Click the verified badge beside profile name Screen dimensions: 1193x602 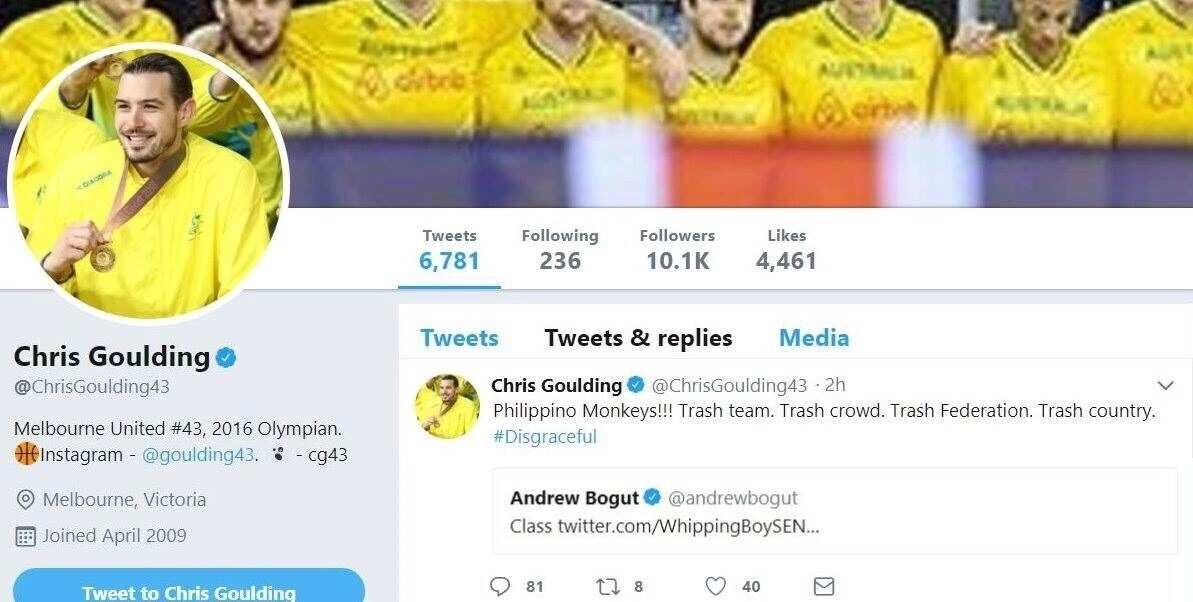point(226,357)
